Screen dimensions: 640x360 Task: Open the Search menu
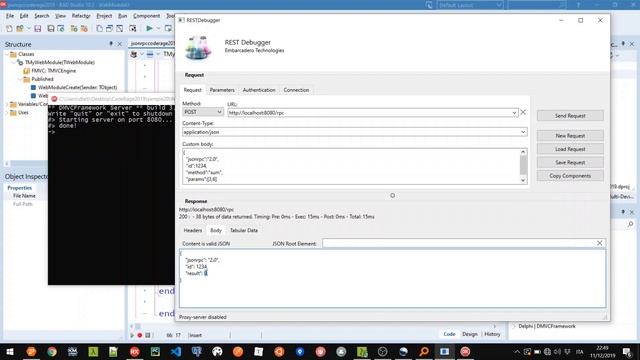pos(41,16)
